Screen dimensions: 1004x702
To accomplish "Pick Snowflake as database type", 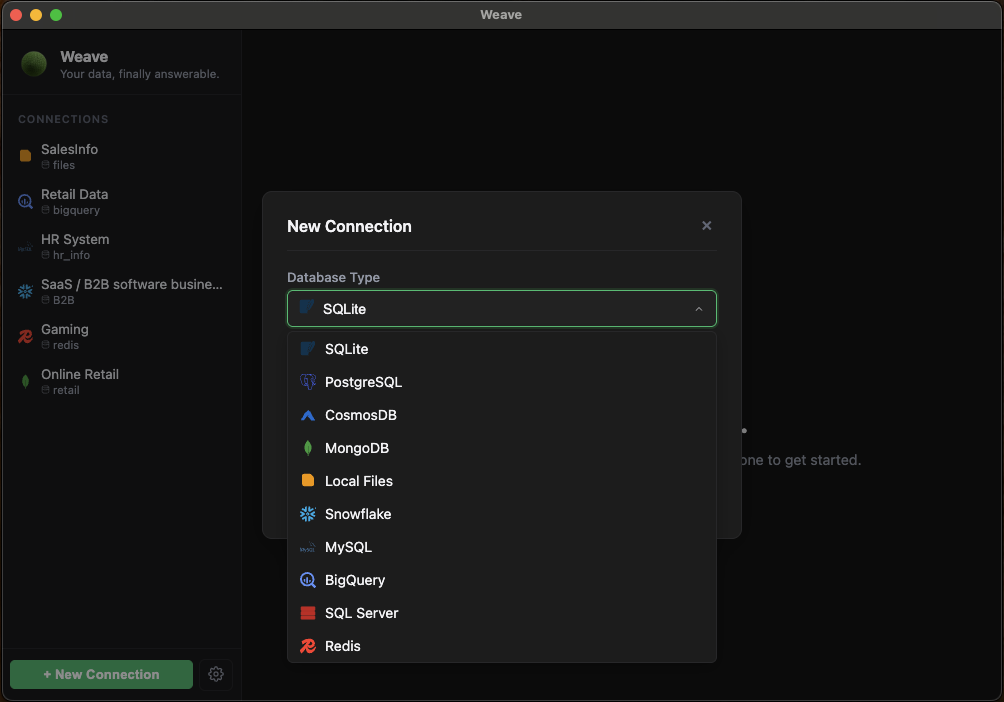I will pyautogui.click(x=502, y=514).
